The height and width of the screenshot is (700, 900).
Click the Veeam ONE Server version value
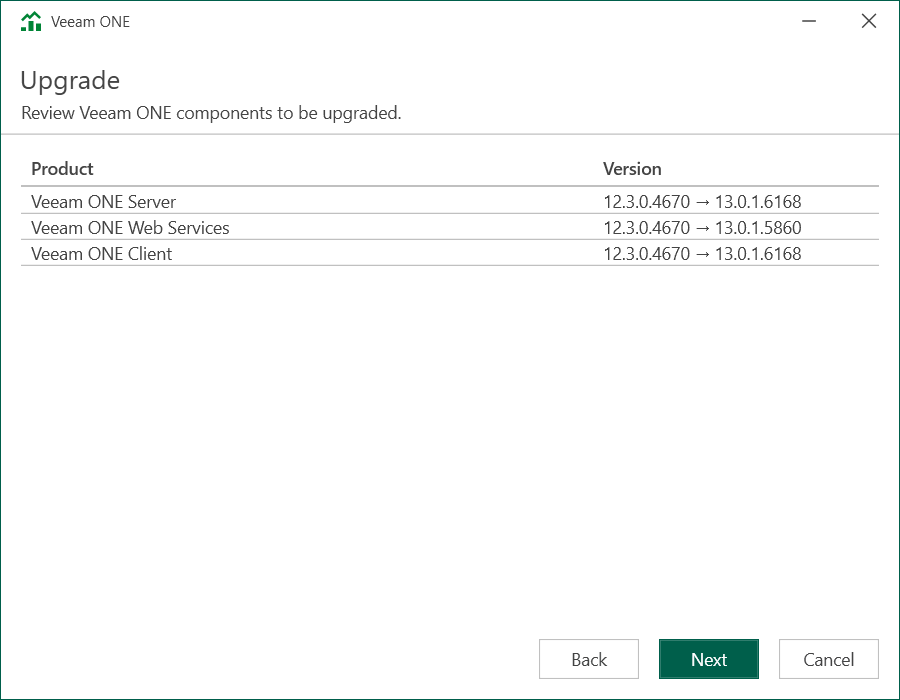(x=702, y=202)
